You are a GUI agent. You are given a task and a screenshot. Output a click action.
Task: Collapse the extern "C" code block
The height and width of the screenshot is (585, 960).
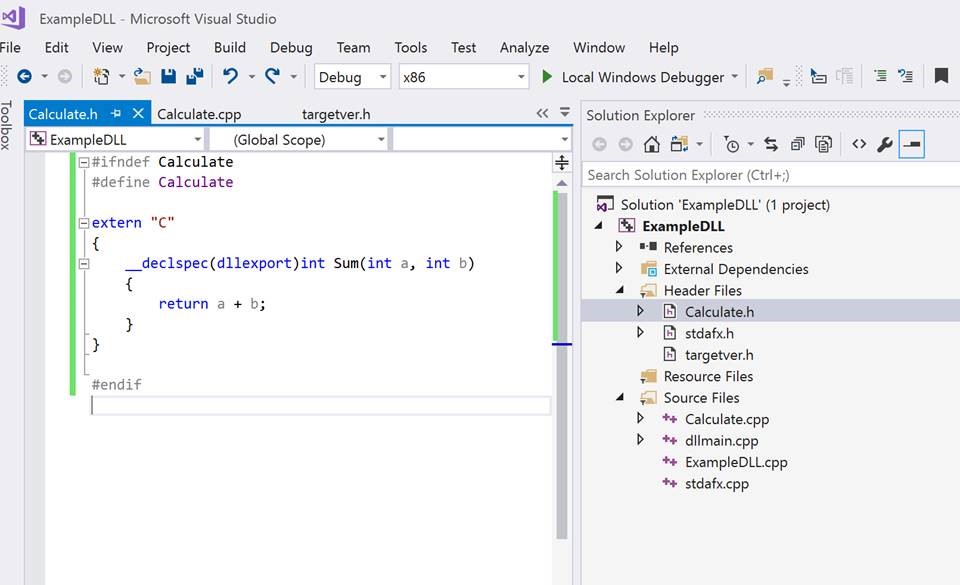[x=84, y=223]
